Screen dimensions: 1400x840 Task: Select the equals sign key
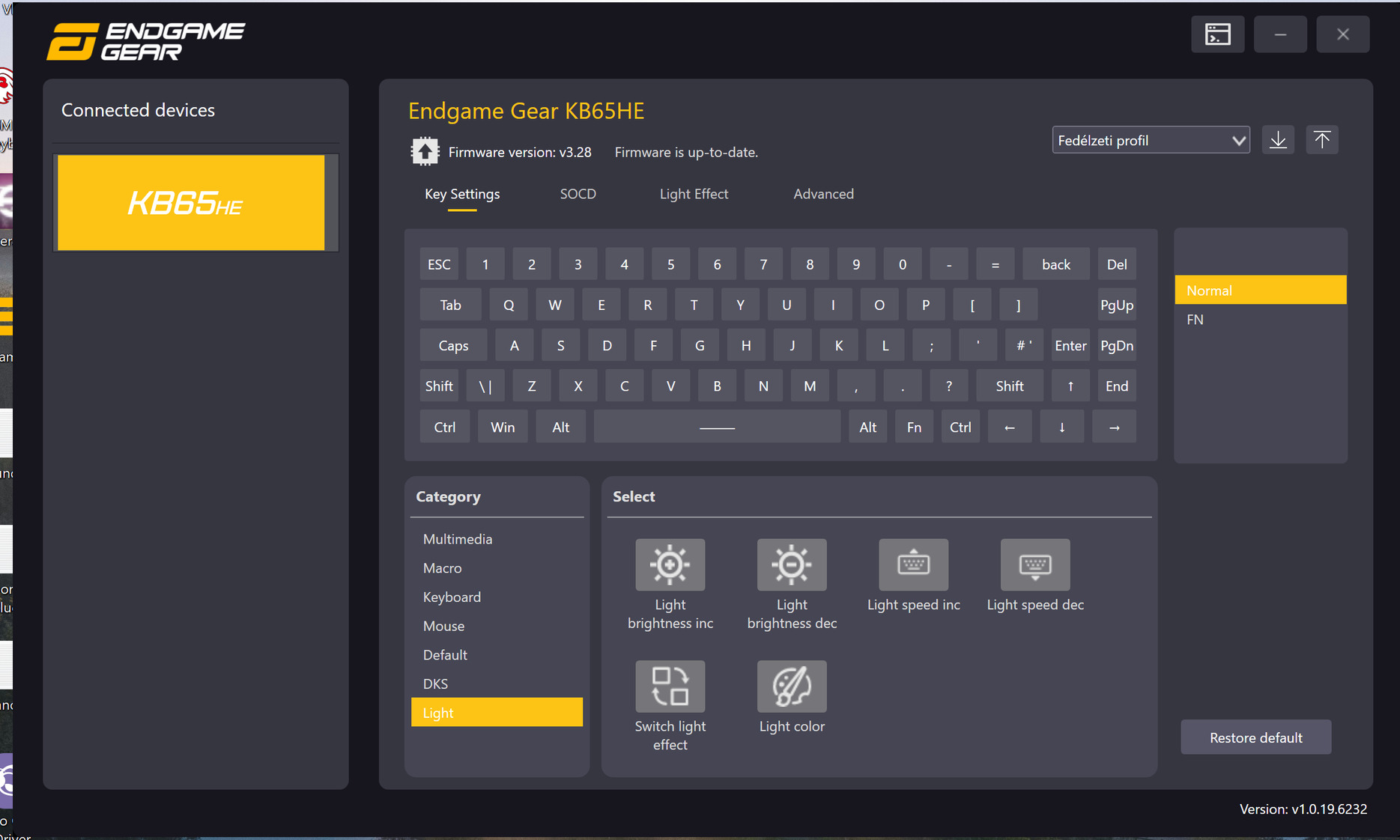(x=996, y=264)
